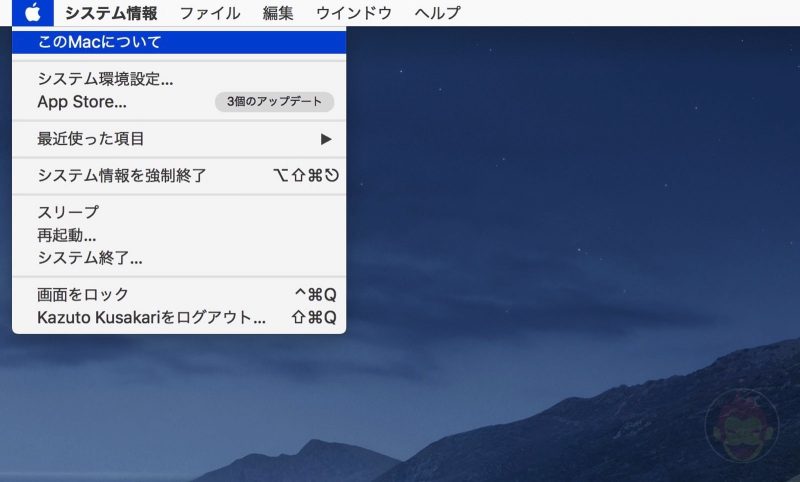Select システム終了... menu item
The height and width of the screenshot is (482, 800).
point(179,258)
